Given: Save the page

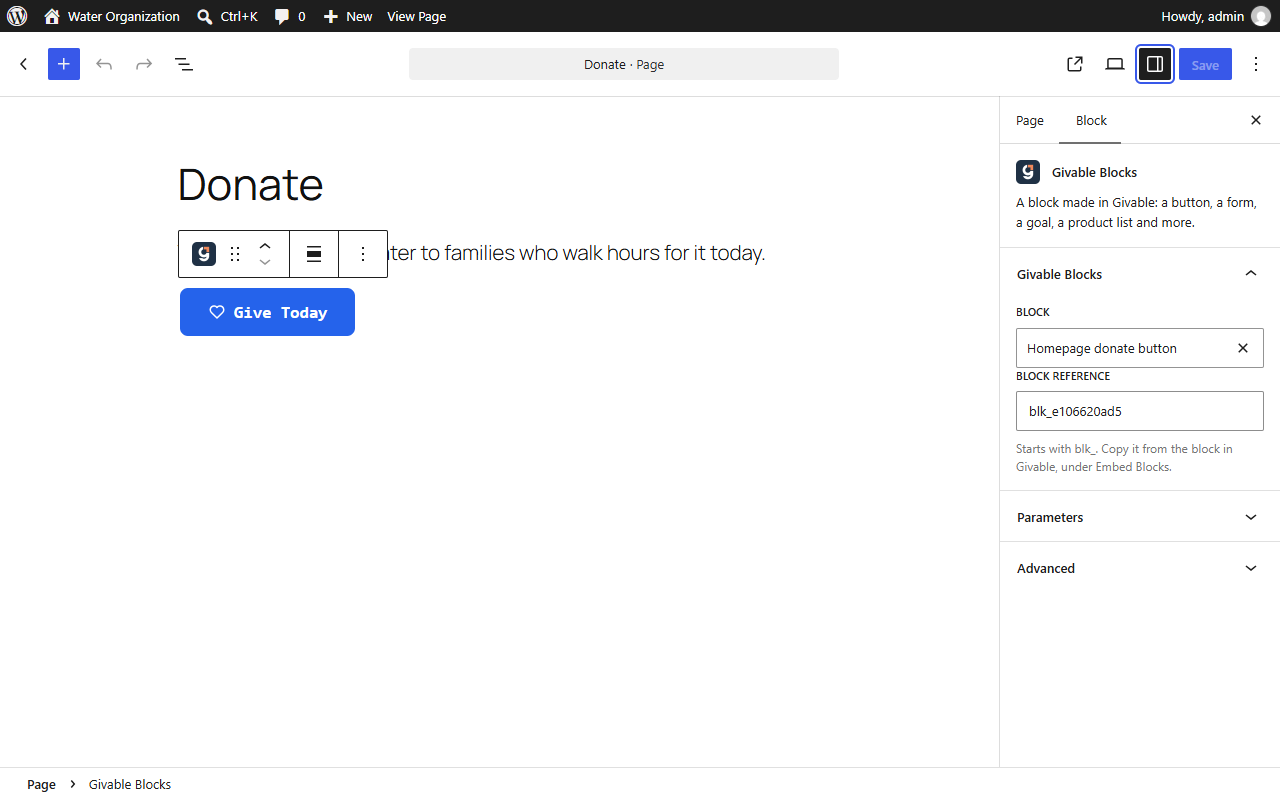Looking at the screenshot, I should pyautogui.click(x=1205, y=64).
